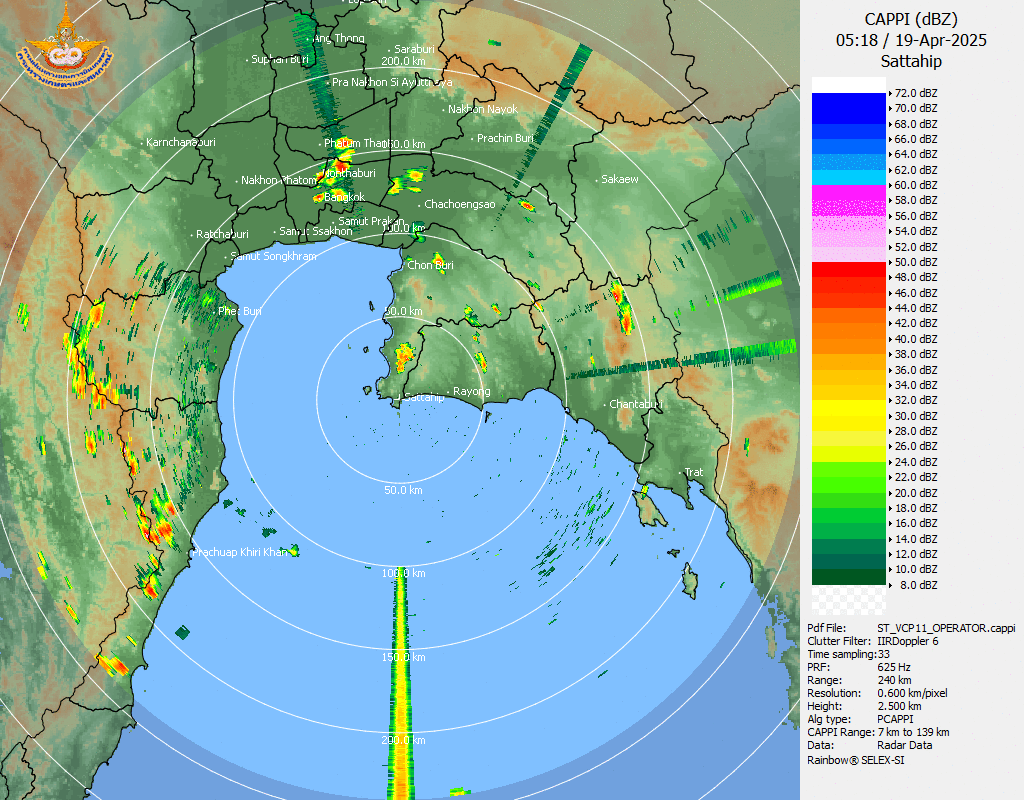The image size is (1024, 800).
Task: Click the Samut Songkhram label on the map
Action: pos(274,257)
